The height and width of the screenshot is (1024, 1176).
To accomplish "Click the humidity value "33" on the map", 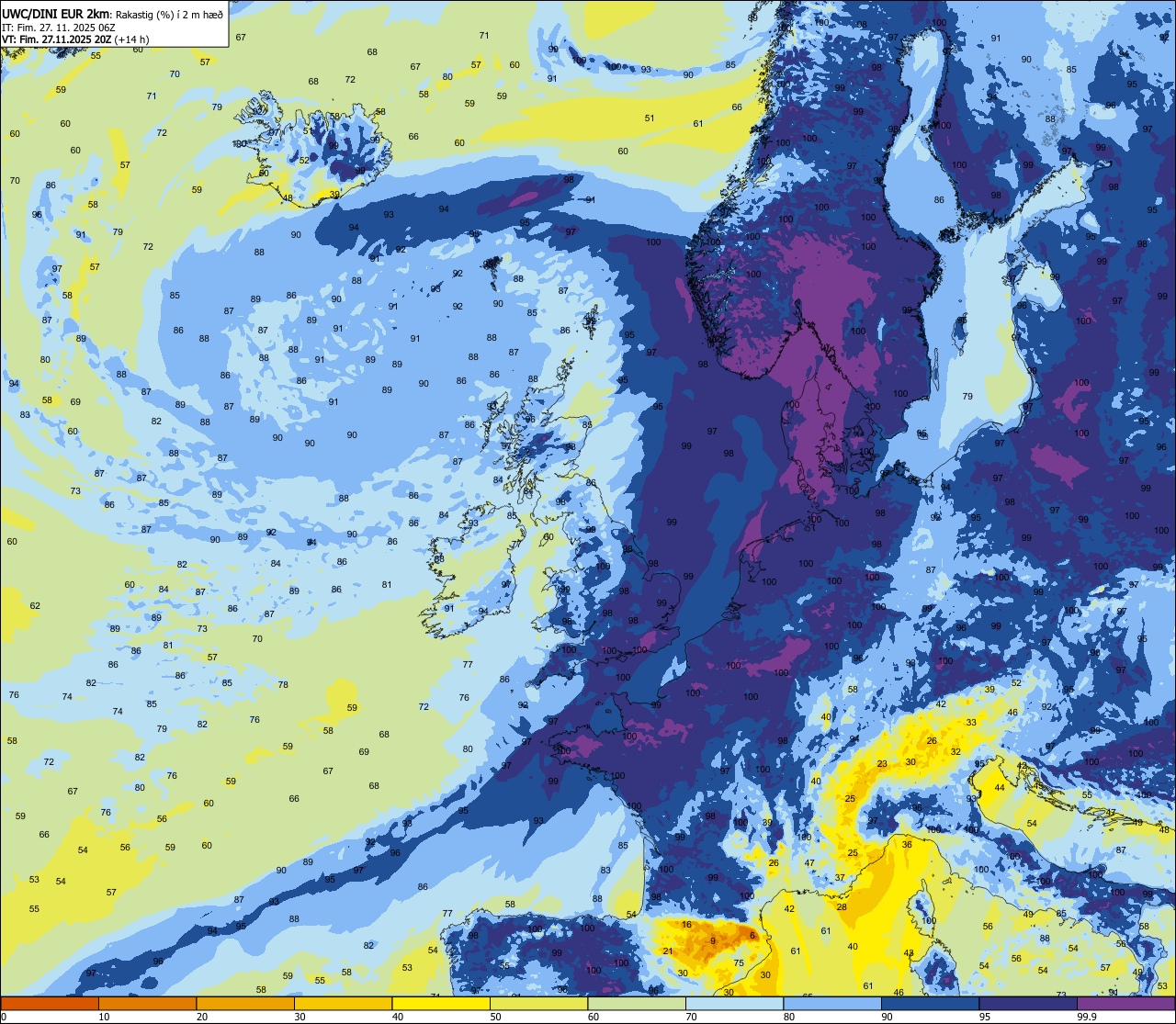I will click(971, 722).
